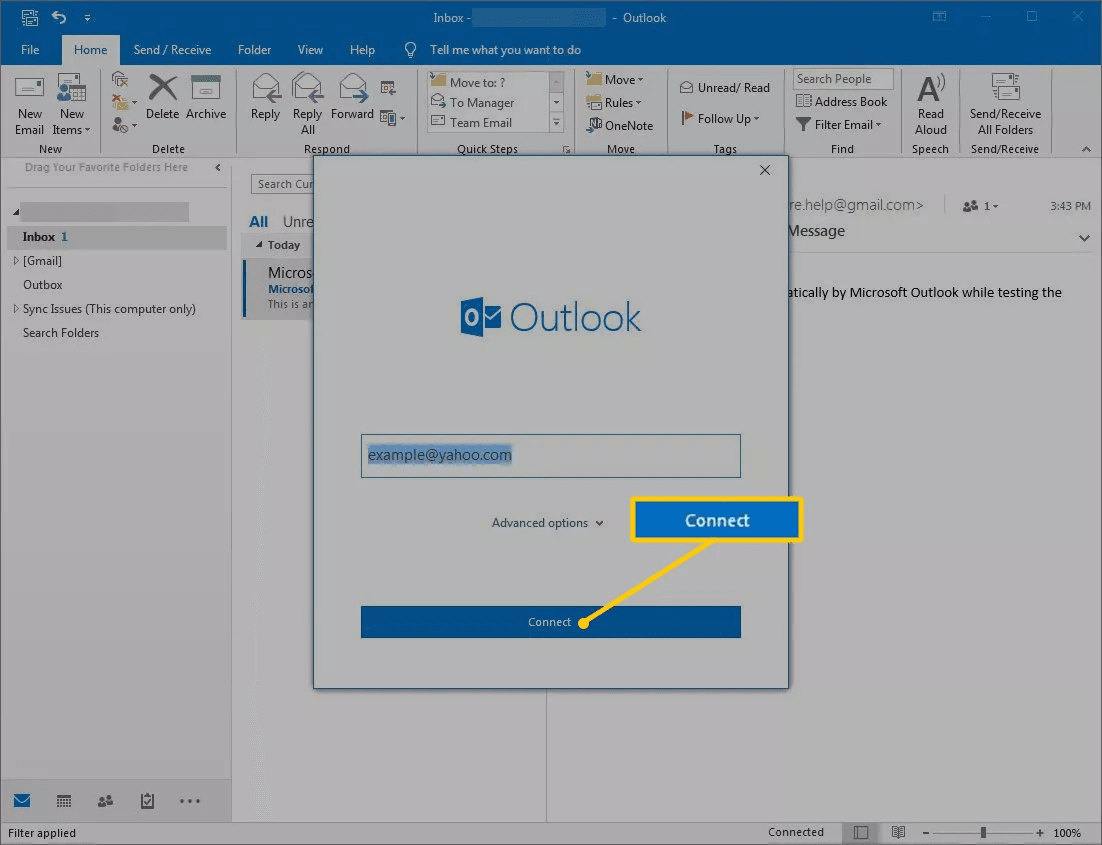Toggle Unread/Read status
The image size is (1102, 845).
click(x=725, y=88)
